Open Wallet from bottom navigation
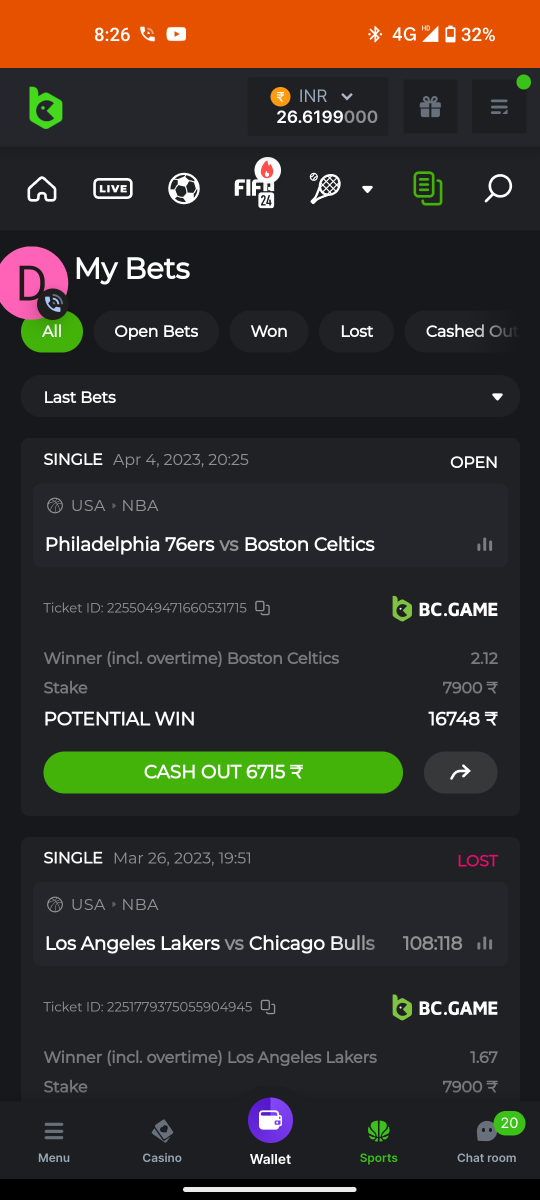This screenshot has width=540, height=1200. [x=270, y=1133]
